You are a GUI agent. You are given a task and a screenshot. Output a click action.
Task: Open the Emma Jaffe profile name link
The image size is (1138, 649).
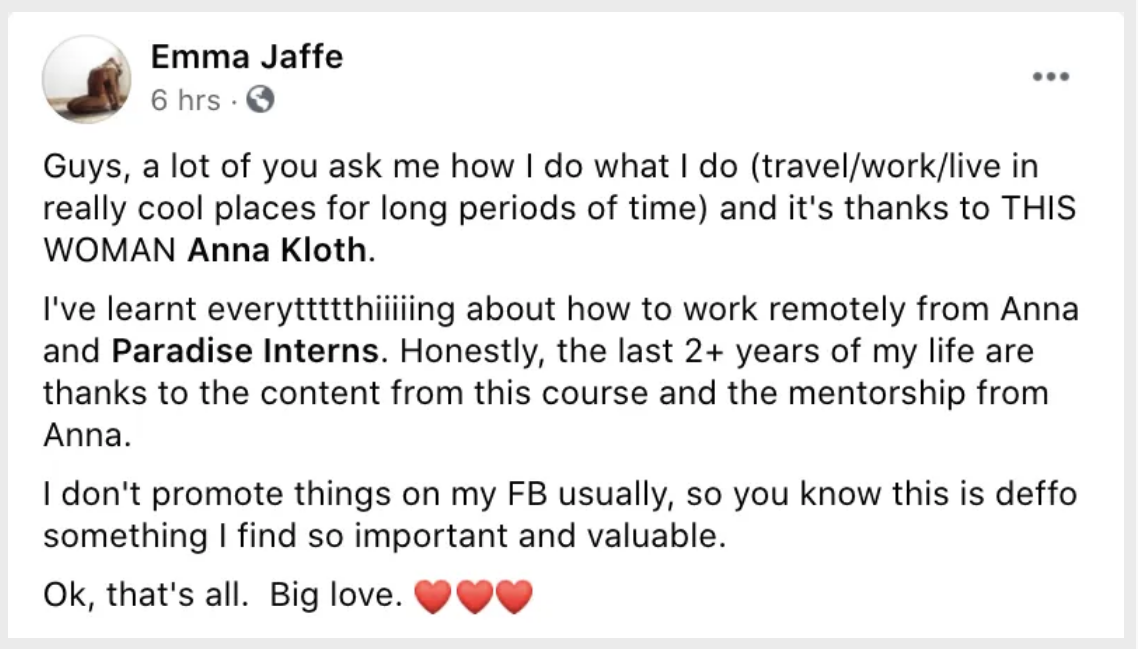[x=246, y=57]
